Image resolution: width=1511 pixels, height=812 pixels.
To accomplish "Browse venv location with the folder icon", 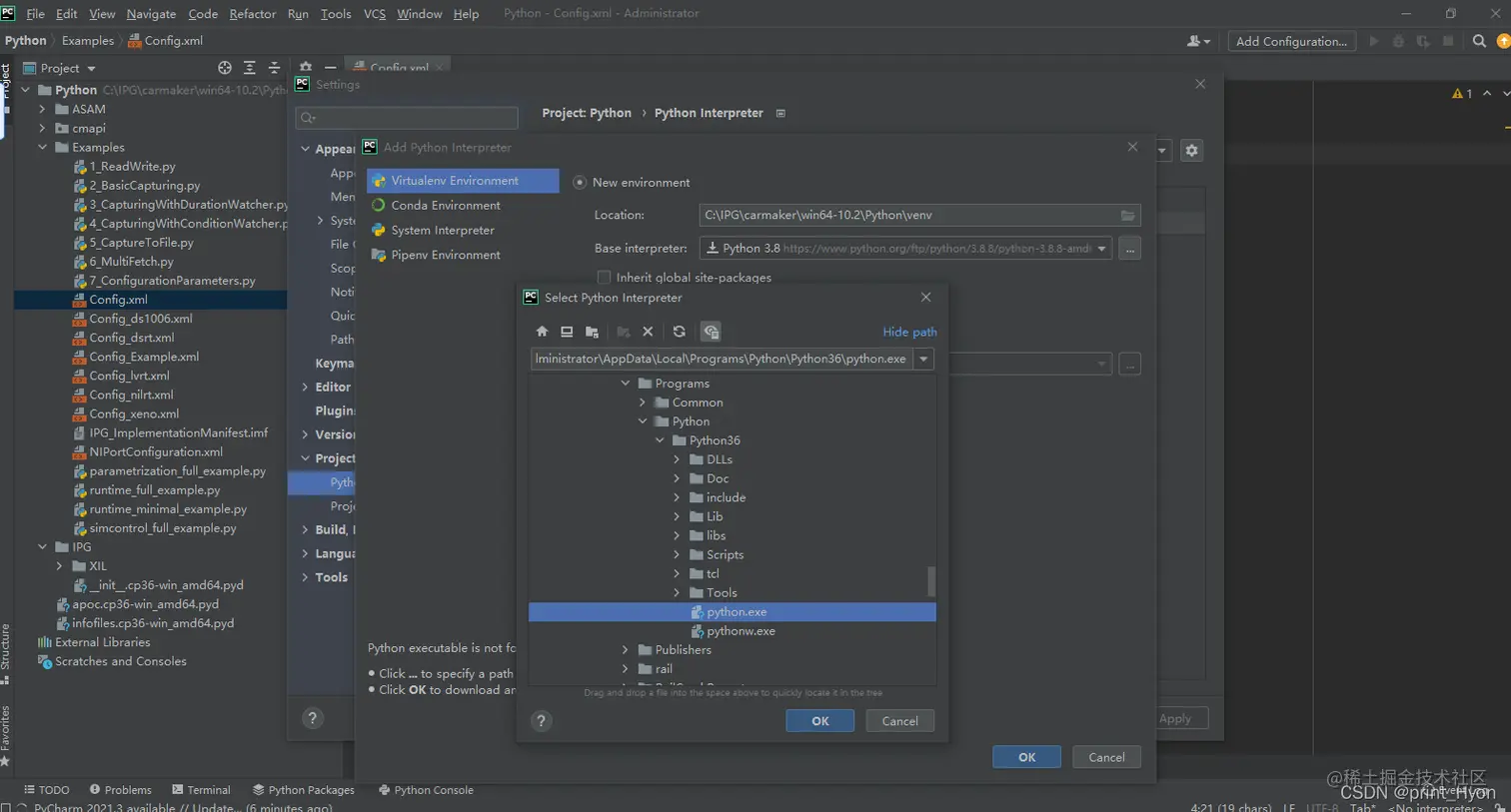I will click(x=1127, y=215).
